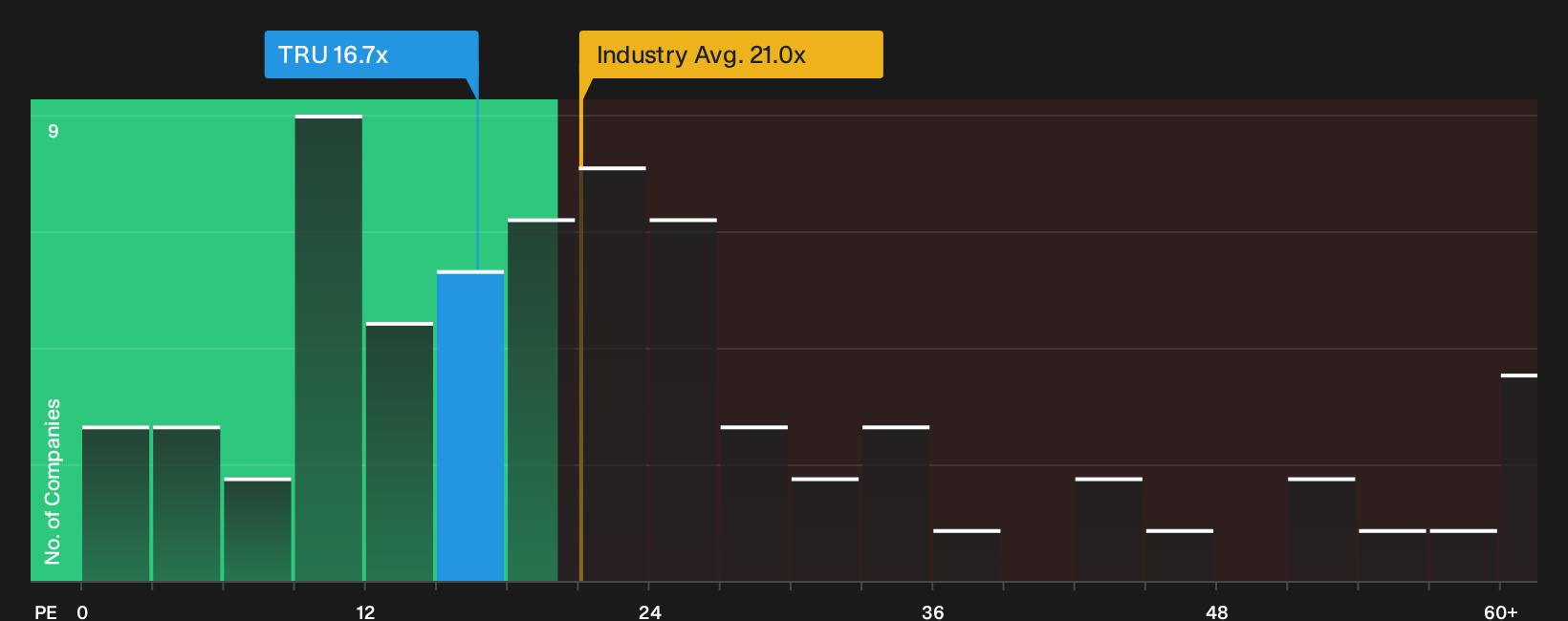This screenshot has height=621, width=1568.
Task: Click the x-axis label 24
Action: pyautogui.click(x=649, y=611)
